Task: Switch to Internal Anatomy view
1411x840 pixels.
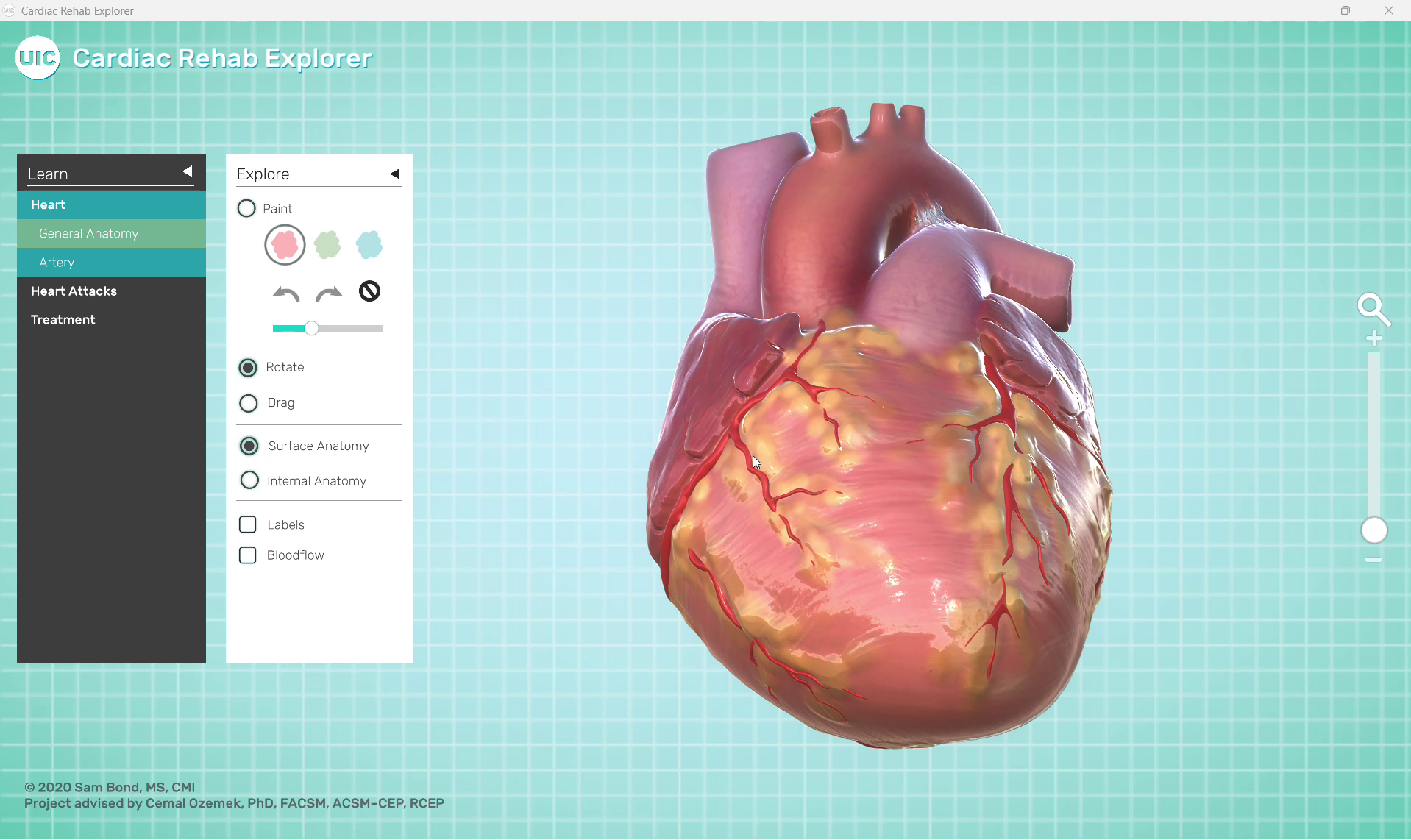Action: pos(249,480)
